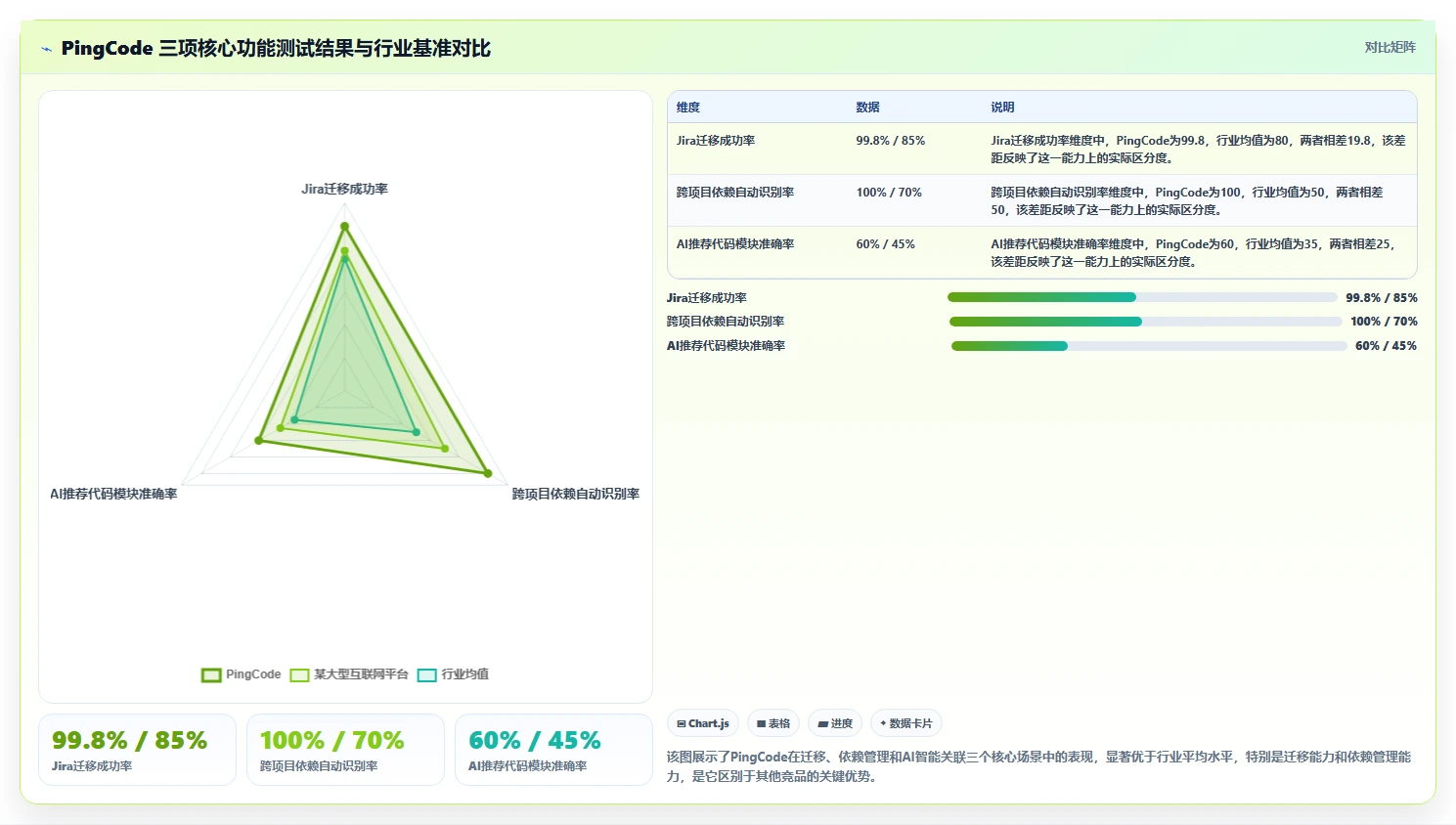Click the Jira迁移成功率 description text in table

pos(1198,150)
